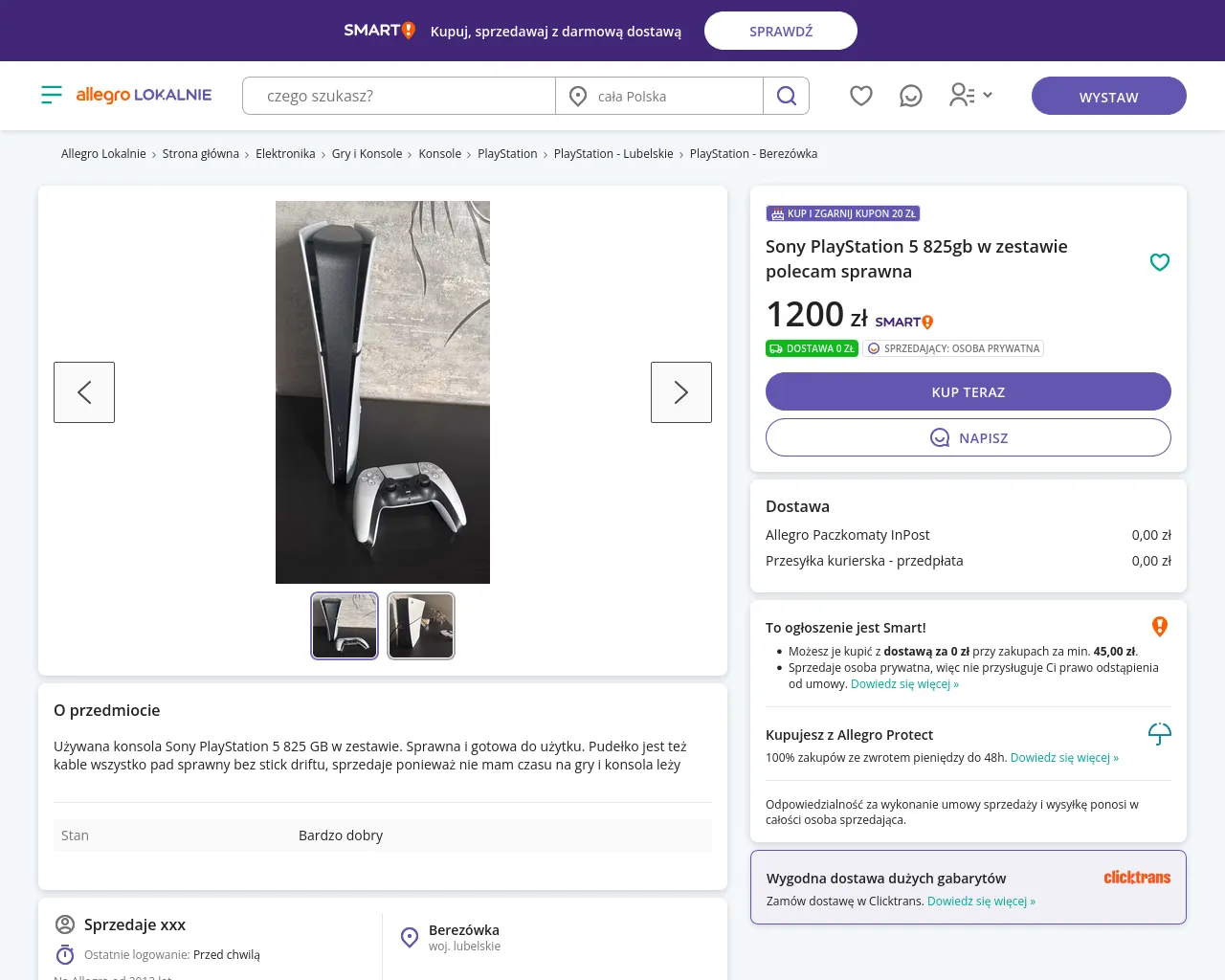Click the KUP TERAZ button
The image size is (1225, 980).
click(x=969, y=391)
